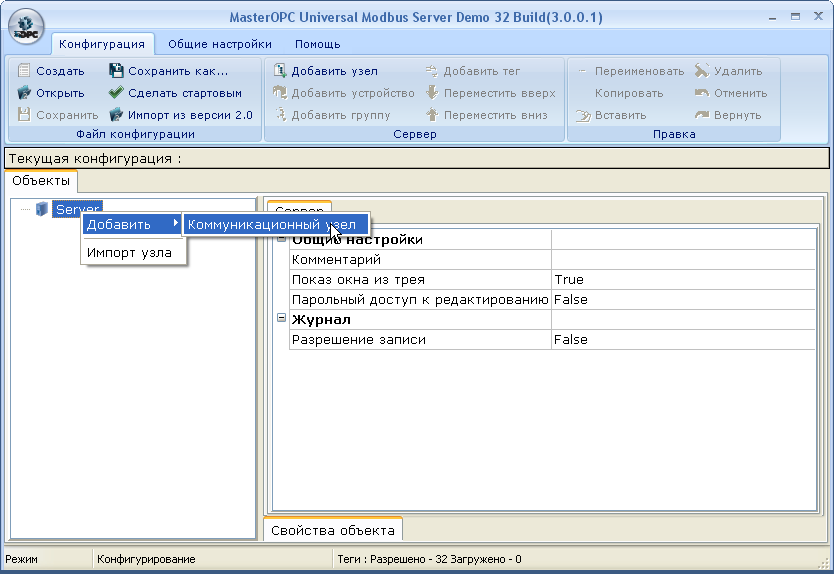Click the Разрешение записи property name
Screen dimensions: 834x574
pos(359,340)
